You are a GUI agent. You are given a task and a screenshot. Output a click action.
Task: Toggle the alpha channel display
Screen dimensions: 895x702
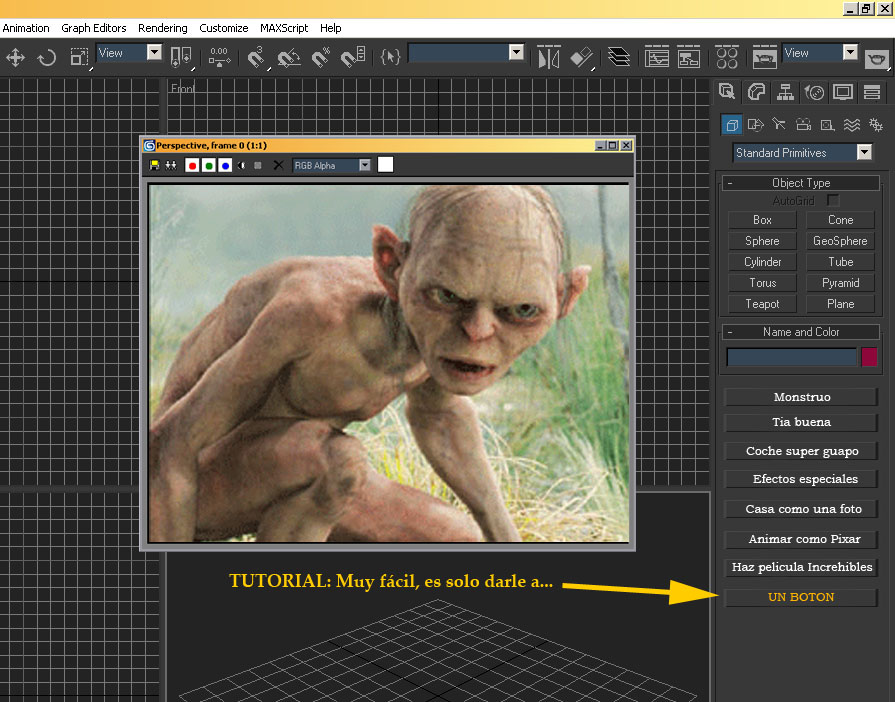click(241, 165)
